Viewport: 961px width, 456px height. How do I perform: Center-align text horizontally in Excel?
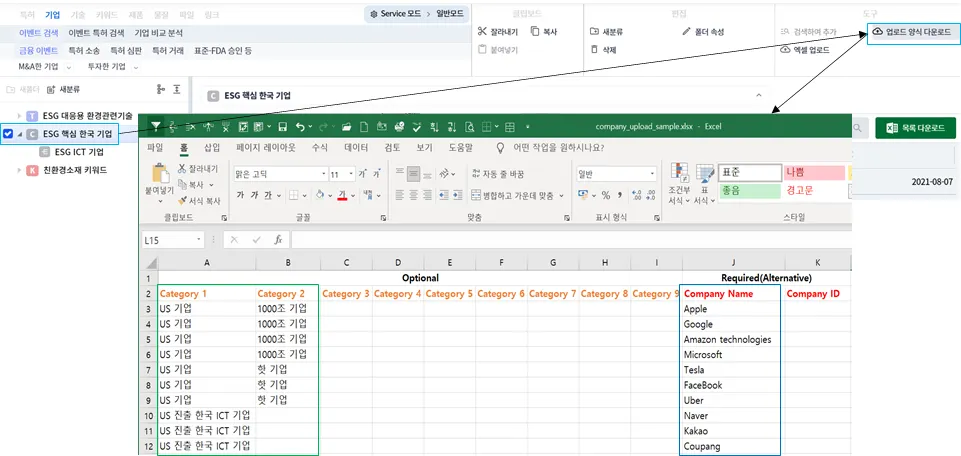[414, 196]
